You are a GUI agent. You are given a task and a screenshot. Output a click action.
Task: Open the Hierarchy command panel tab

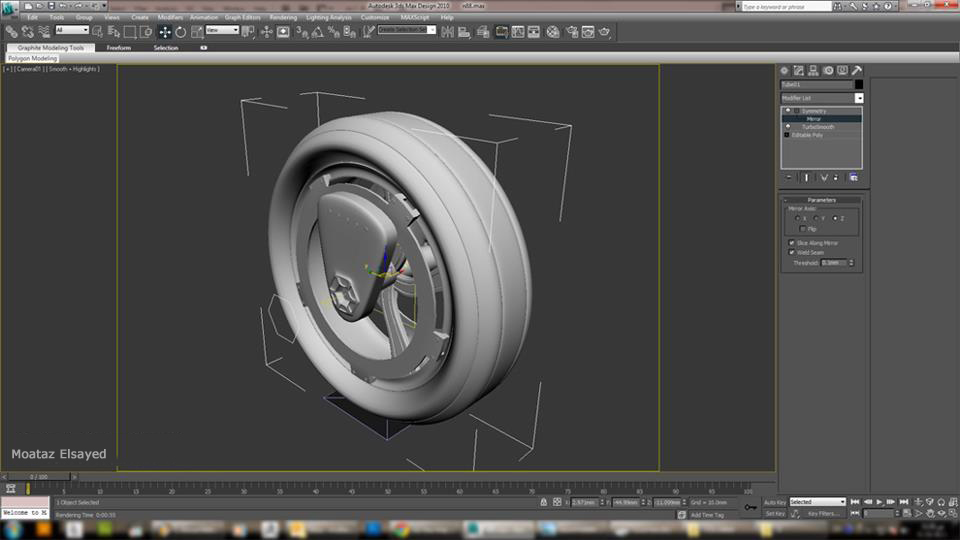(814, 70)
